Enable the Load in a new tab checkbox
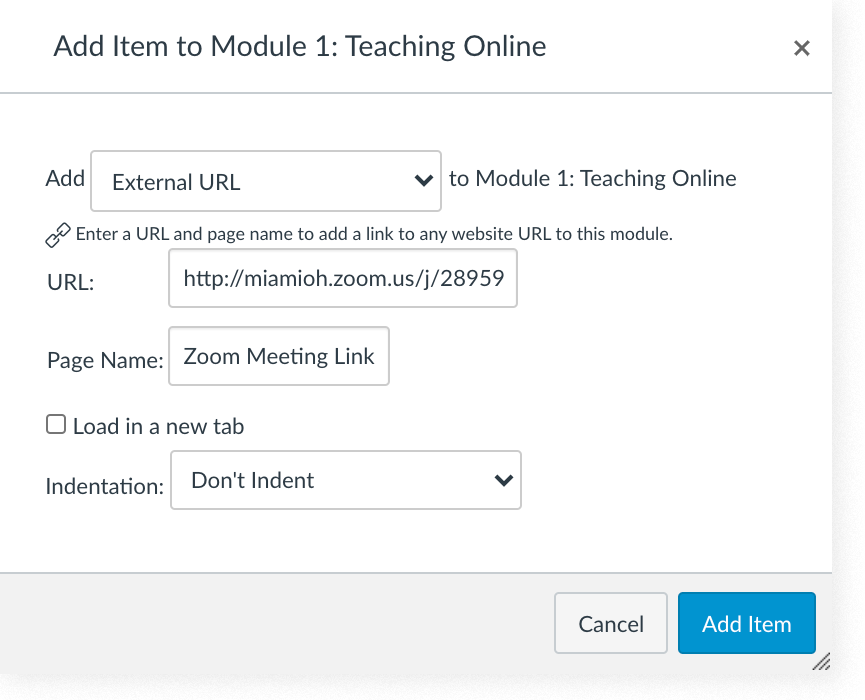865x700 pixels. [x=56, y=425]
